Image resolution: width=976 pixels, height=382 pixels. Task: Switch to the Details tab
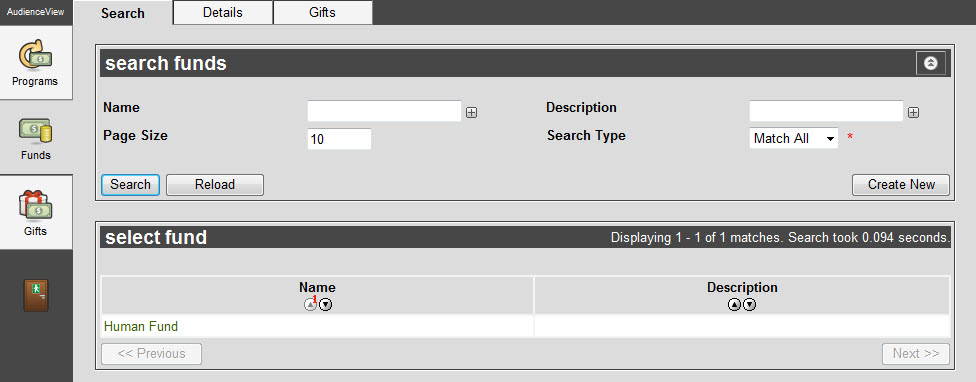[223, 12]
